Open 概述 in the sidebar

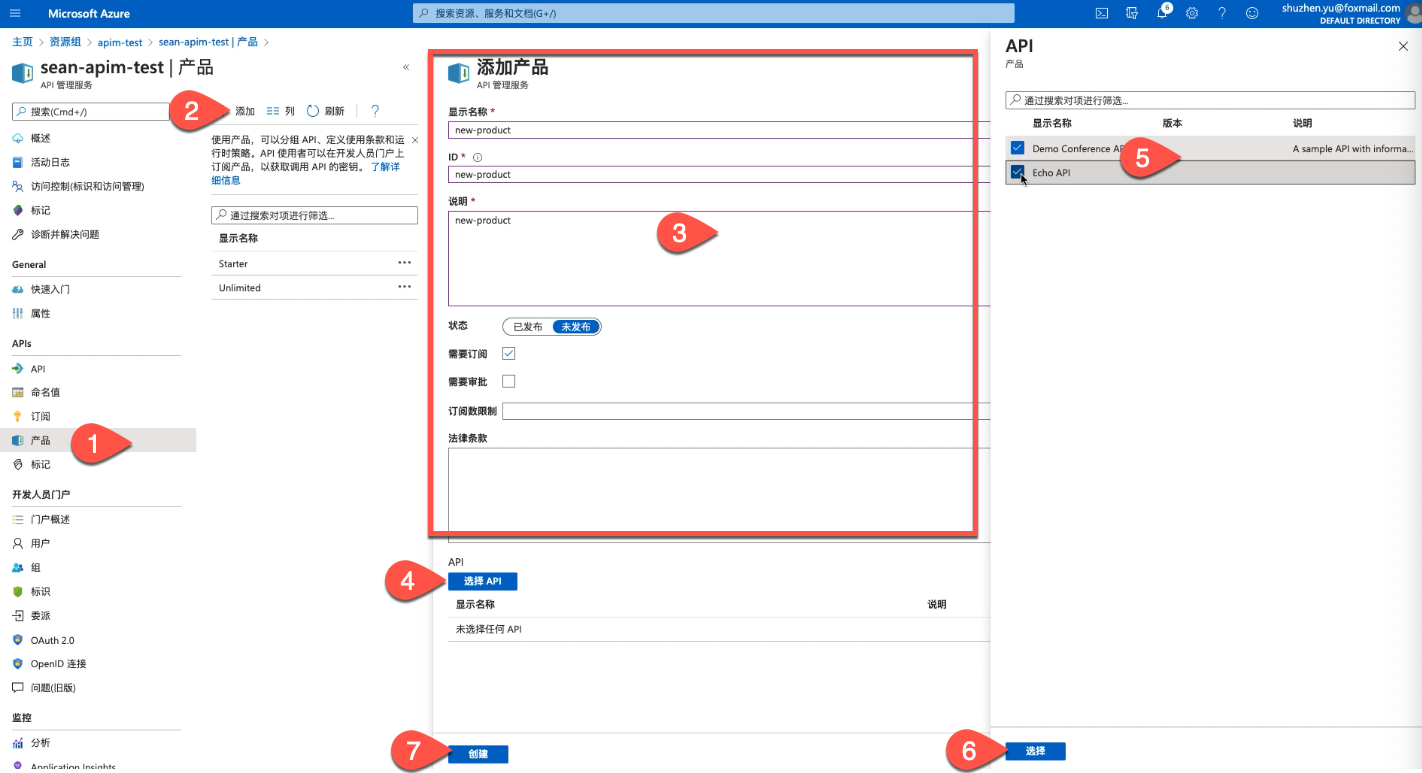point(40,138)
